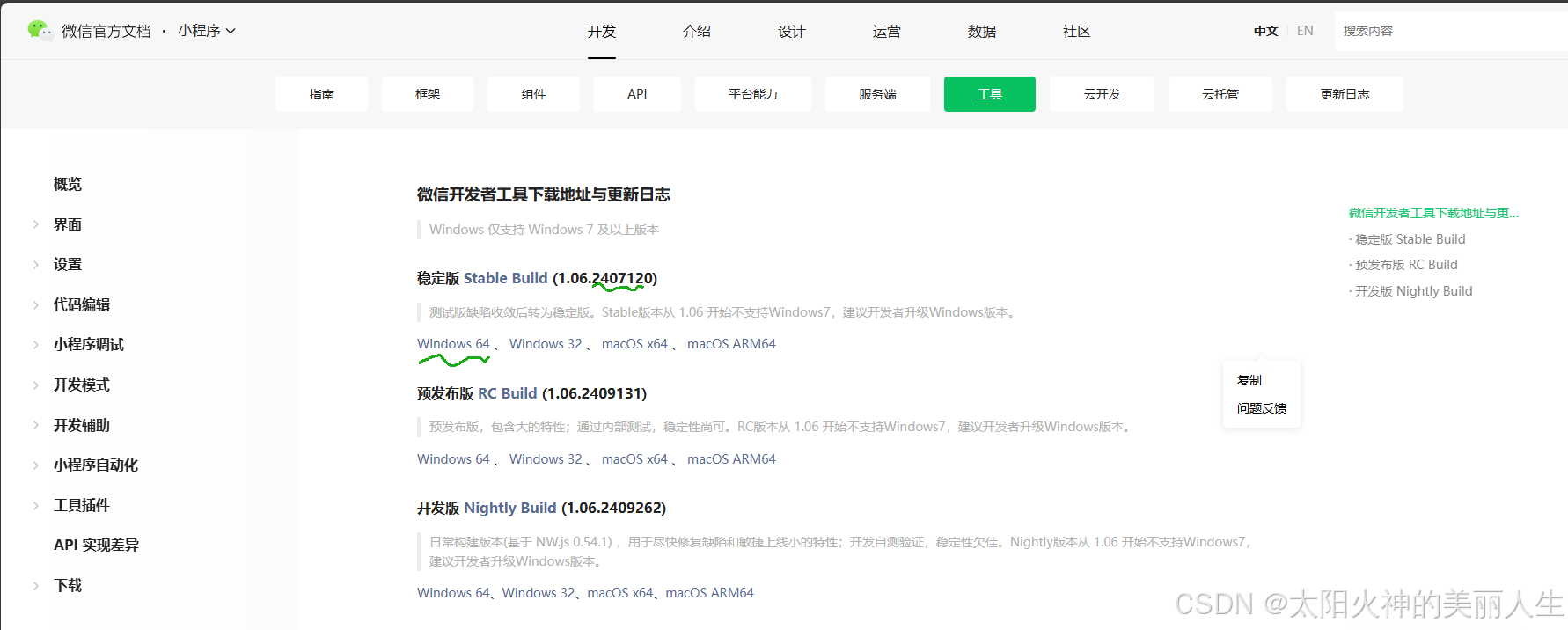Viewport: 1568px width, 630px height.
Task: Select the 运营 top navigation tab
Action: 887,32
